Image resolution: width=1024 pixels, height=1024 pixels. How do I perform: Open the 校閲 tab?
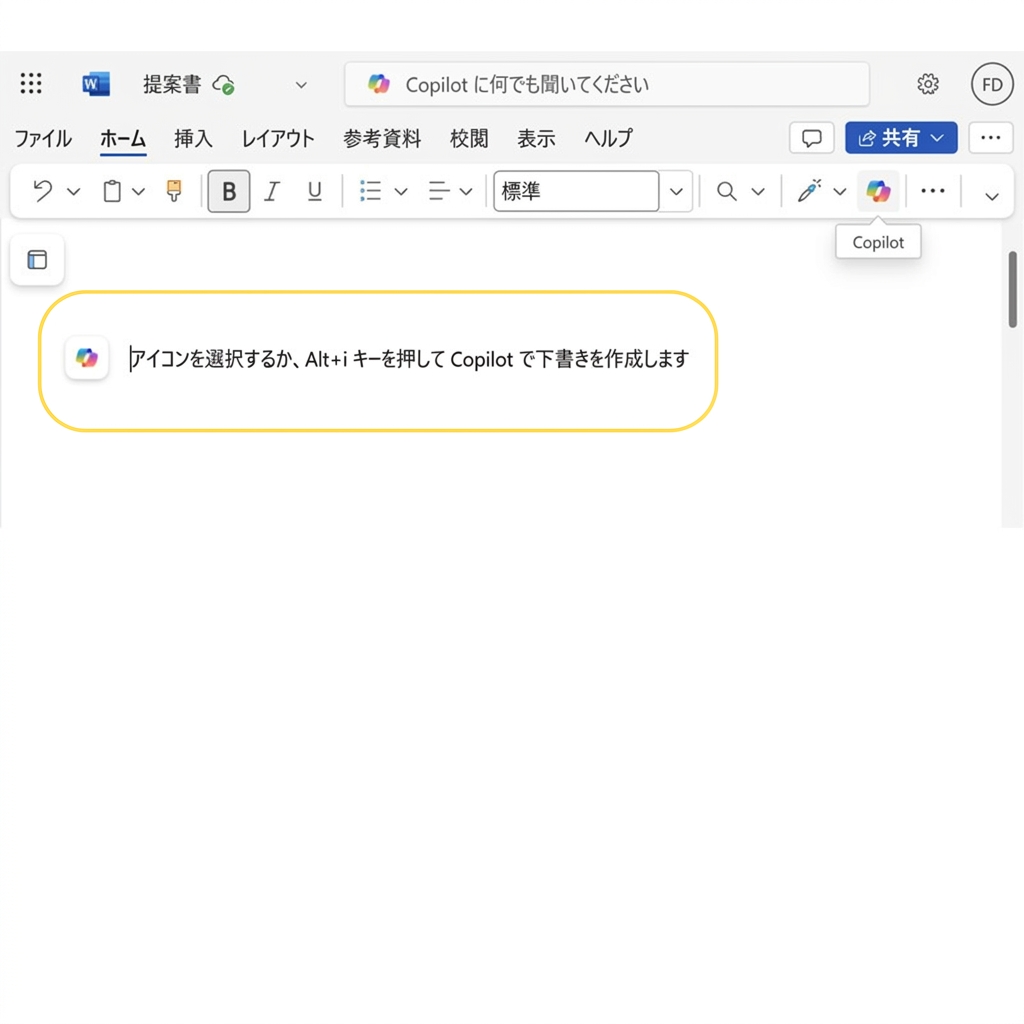(469, 138)
